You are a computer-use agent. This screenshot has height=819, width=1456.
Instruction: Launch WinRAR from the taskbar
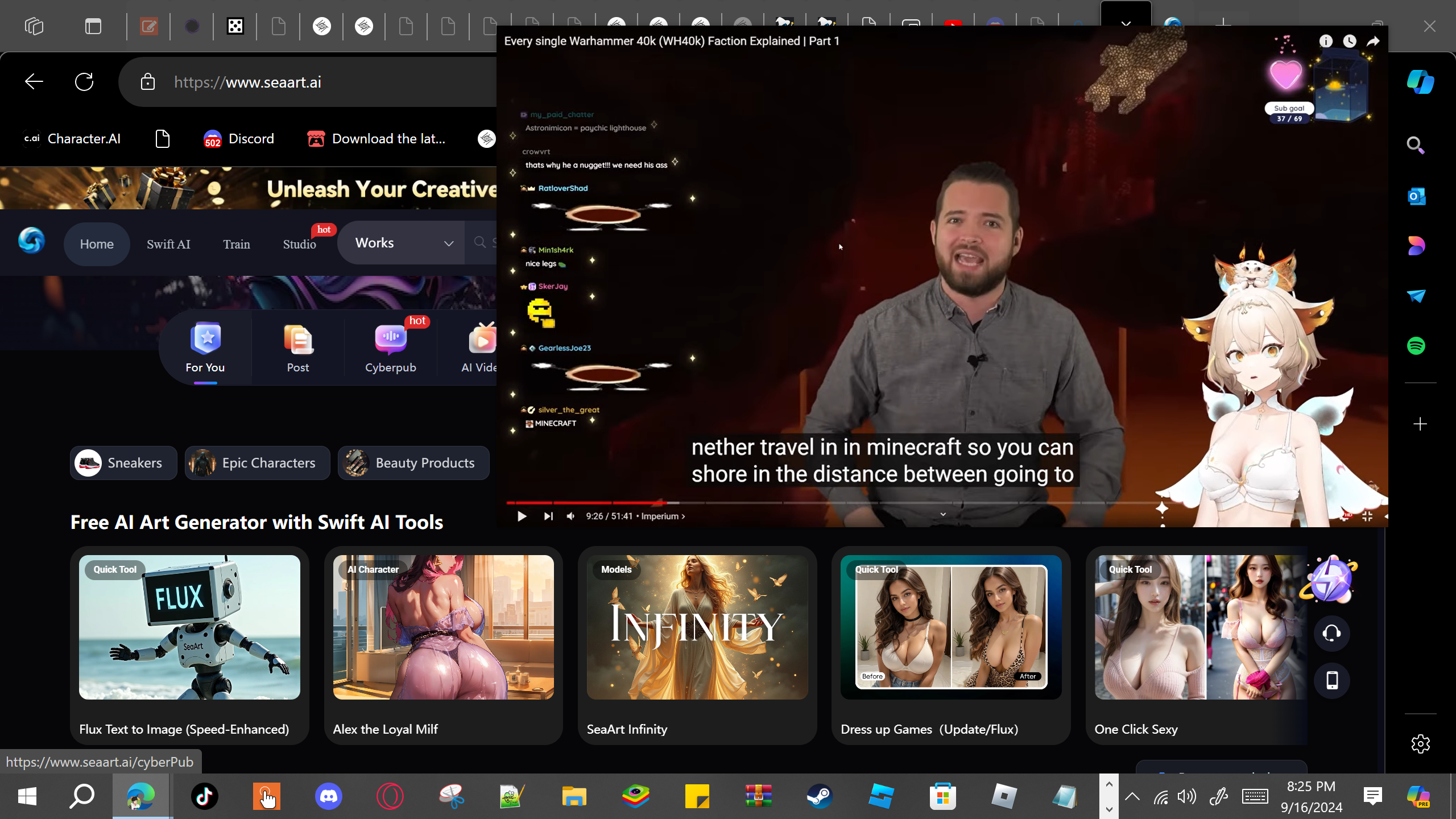(758, 796)
